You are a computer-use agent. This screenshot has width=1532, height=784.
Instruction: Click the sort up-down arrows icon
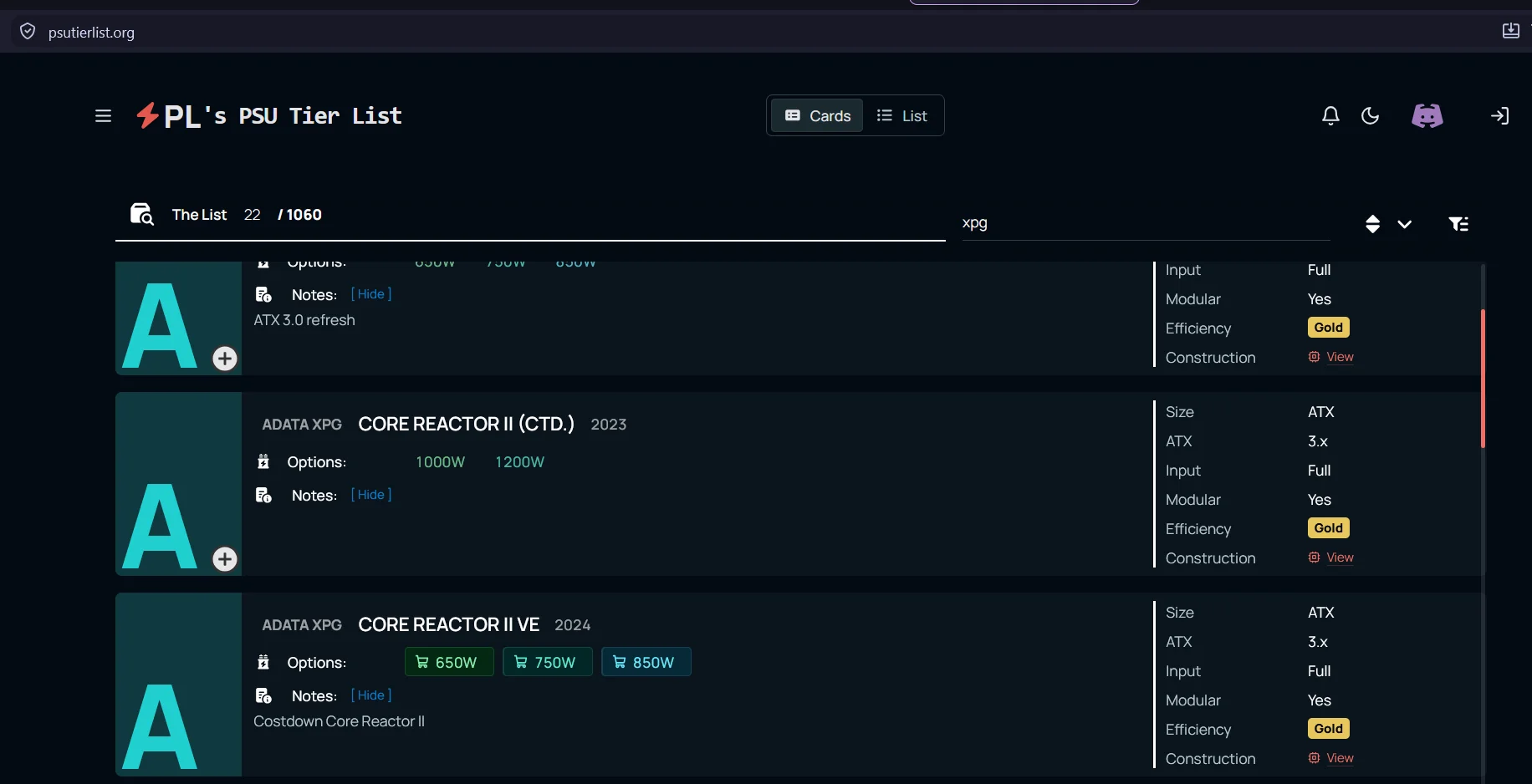(x=1372, y=224)
